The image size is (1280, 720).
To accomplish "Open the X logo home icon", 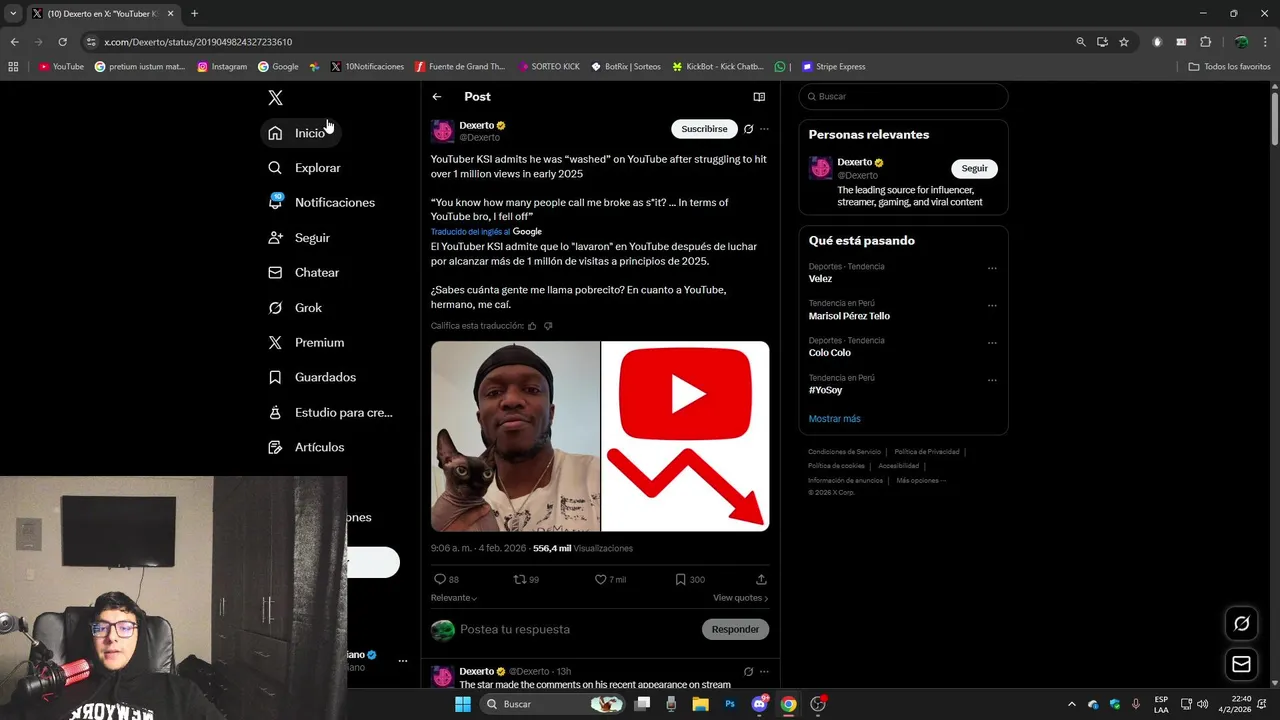I will click(275, 97).
